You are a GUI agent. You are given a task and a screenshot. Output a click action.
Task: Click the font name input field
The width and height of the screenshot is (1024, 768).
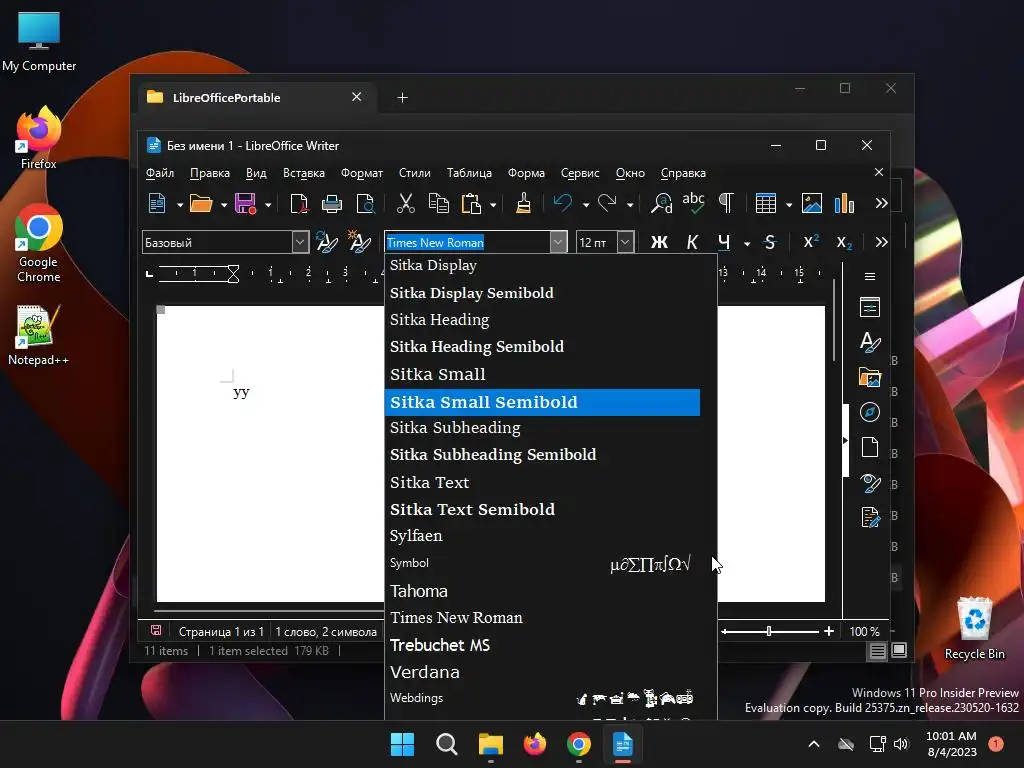468,242
